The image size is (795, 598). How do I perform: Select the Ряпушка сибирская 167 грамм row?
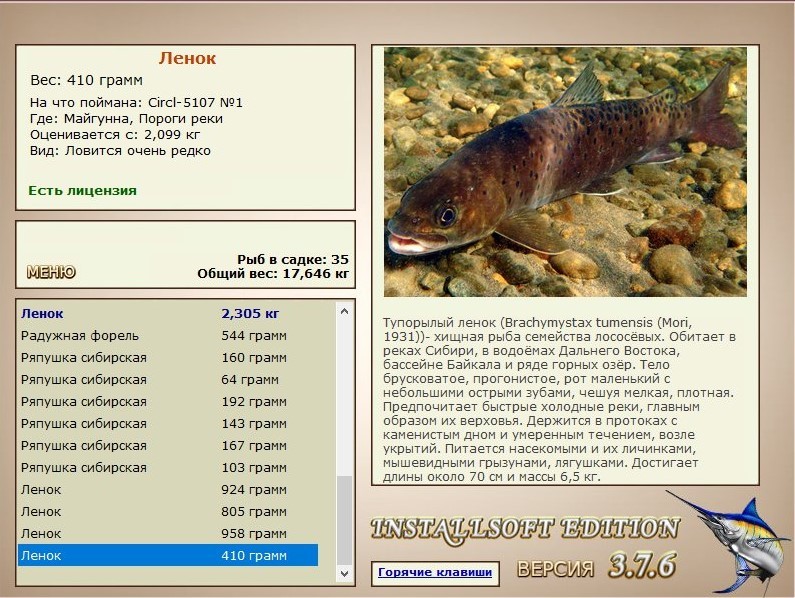pos(168,446)
